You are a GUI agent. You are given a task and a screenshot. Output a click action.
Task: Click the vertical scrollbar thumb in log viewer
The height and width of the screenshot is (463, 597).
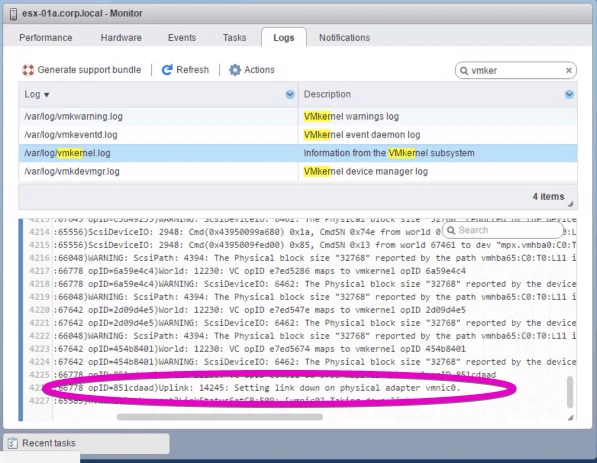click(570, 392)
